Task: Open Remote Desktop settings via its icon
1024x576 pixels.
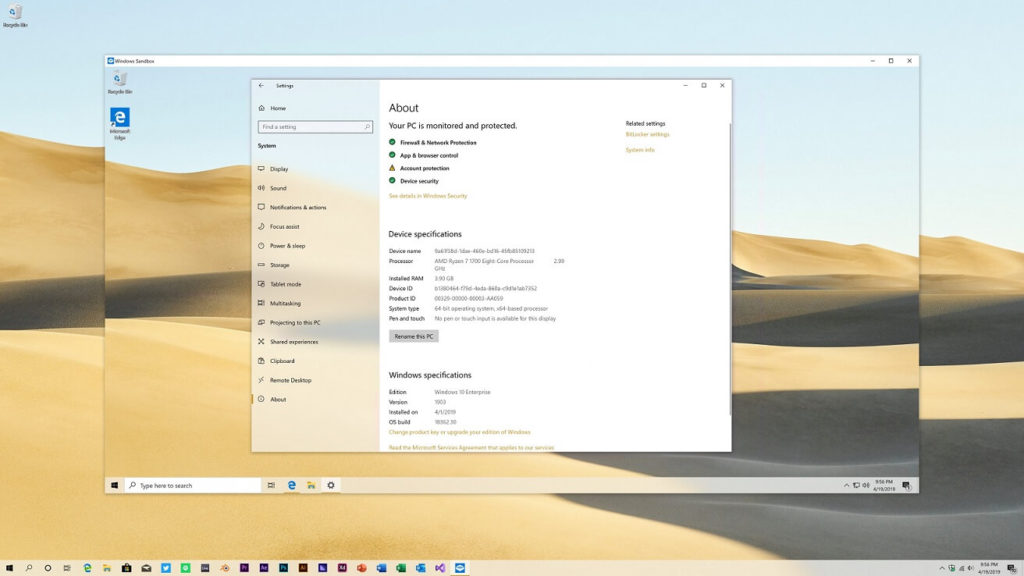Action: pos(262,380)
